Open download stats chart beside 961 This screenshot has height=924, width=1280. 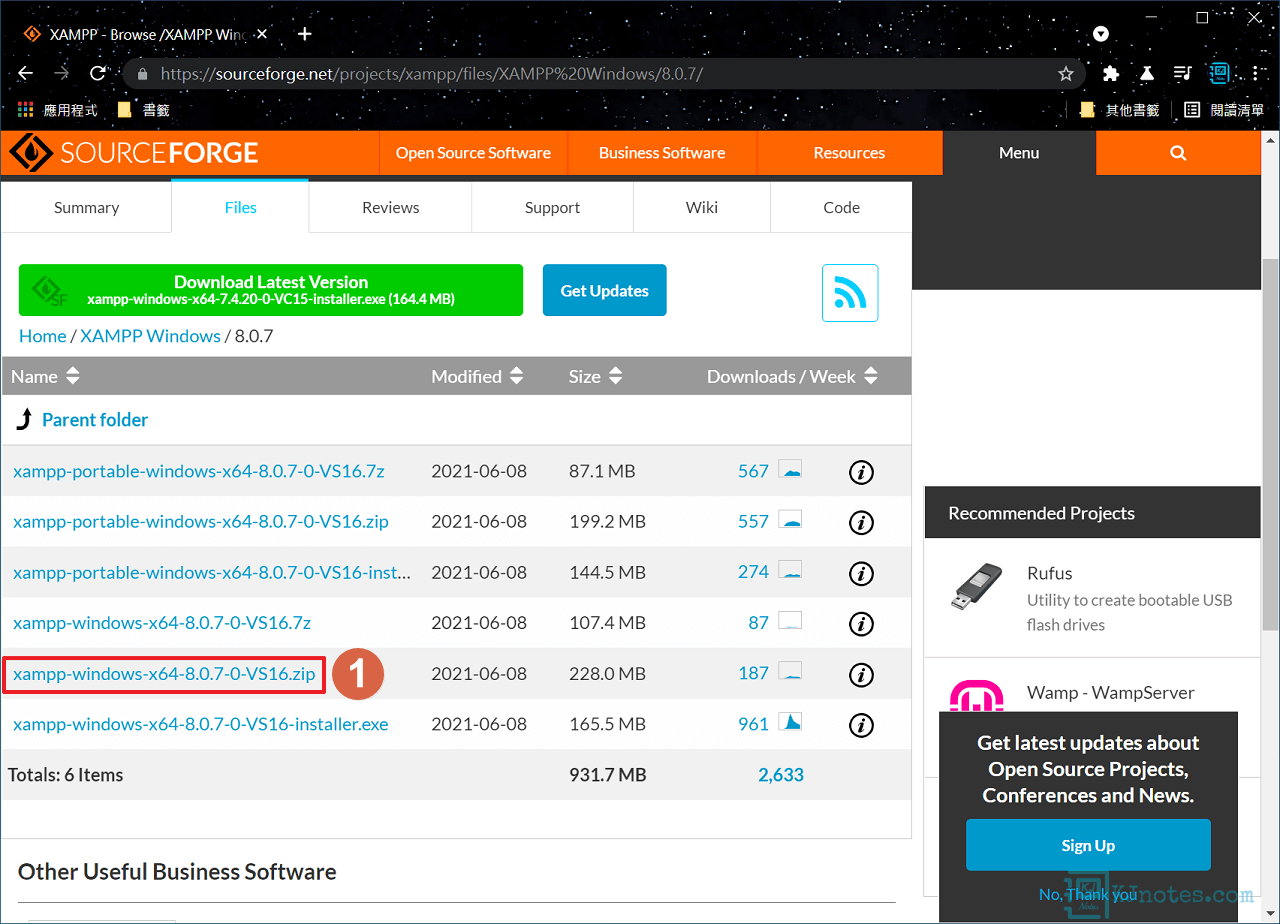pyautogui.click(x=790, y=723)
